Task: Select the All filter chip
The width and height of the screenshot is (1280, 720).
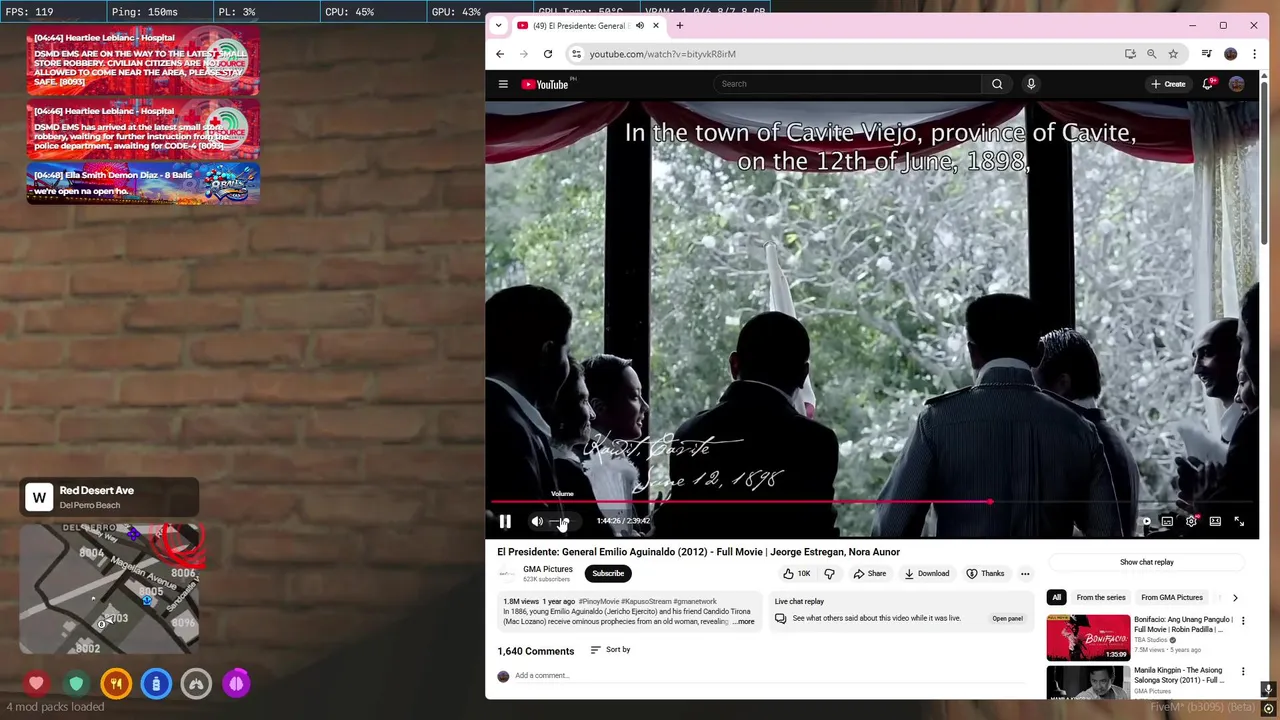Action: 1056,597
